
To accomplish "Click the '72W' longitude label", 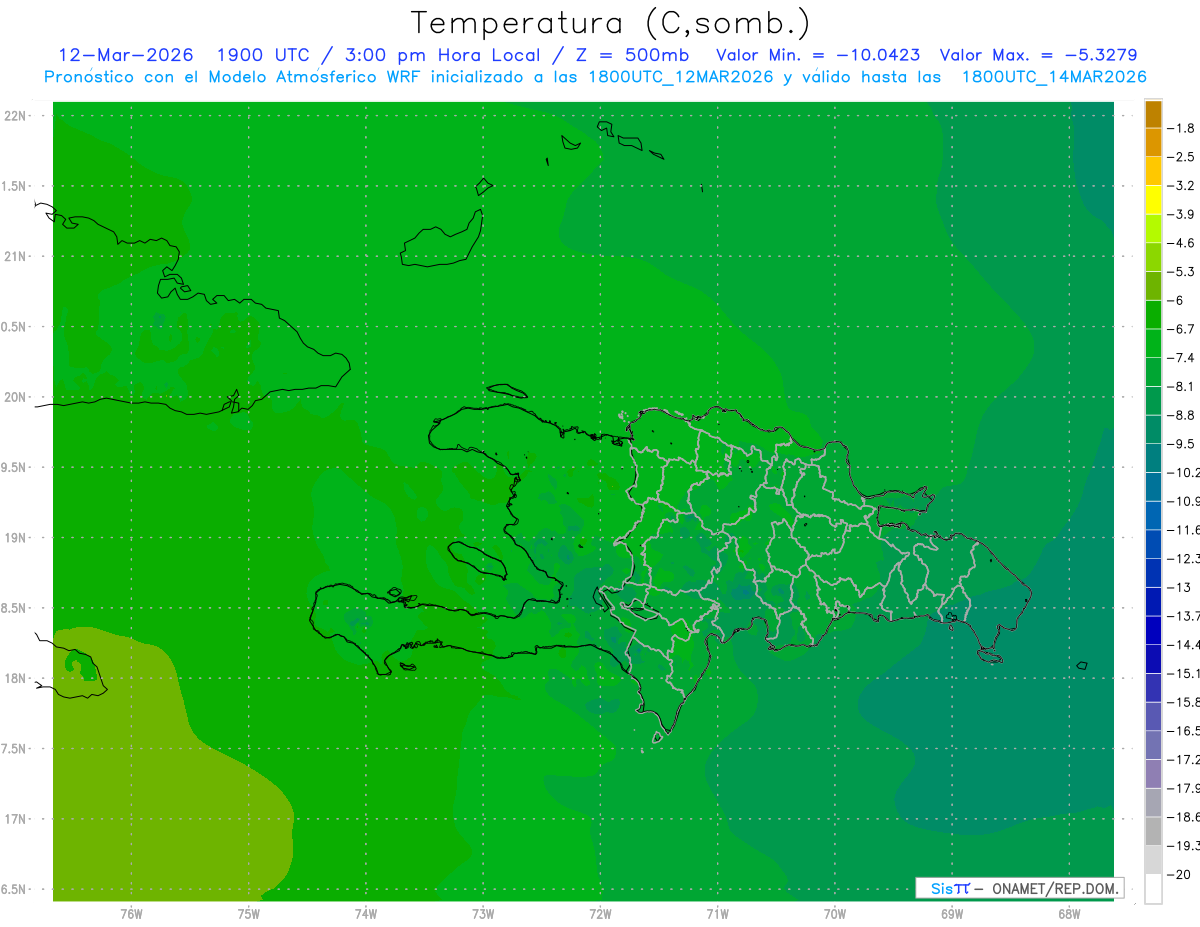I will click(x=600, y=914).
